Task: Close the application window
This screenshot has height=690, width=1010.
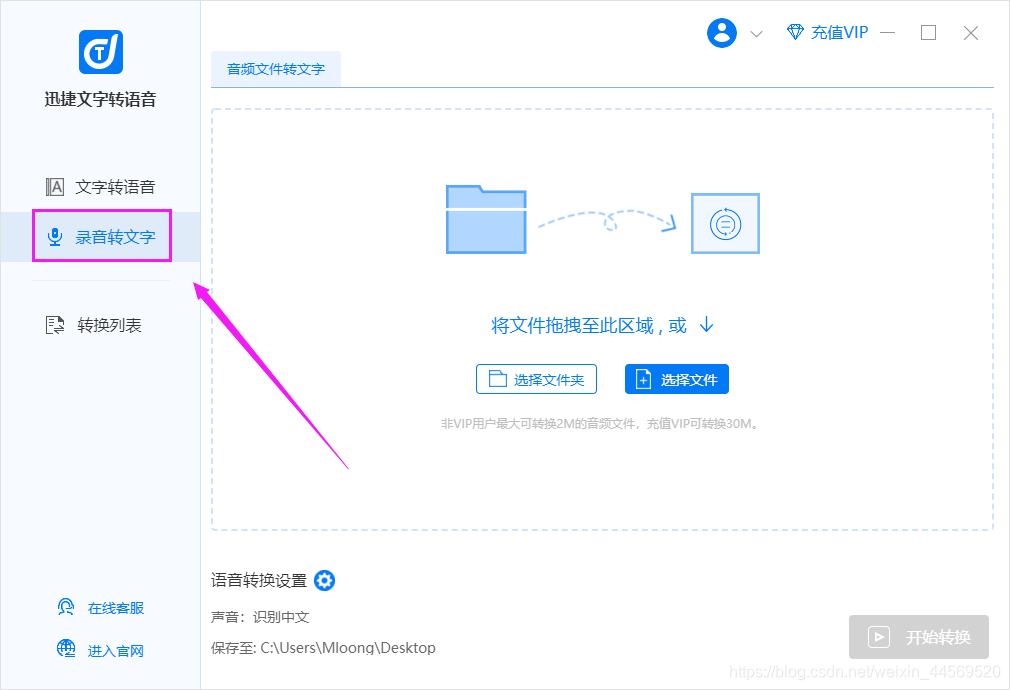Action: [x=971, y=33]
